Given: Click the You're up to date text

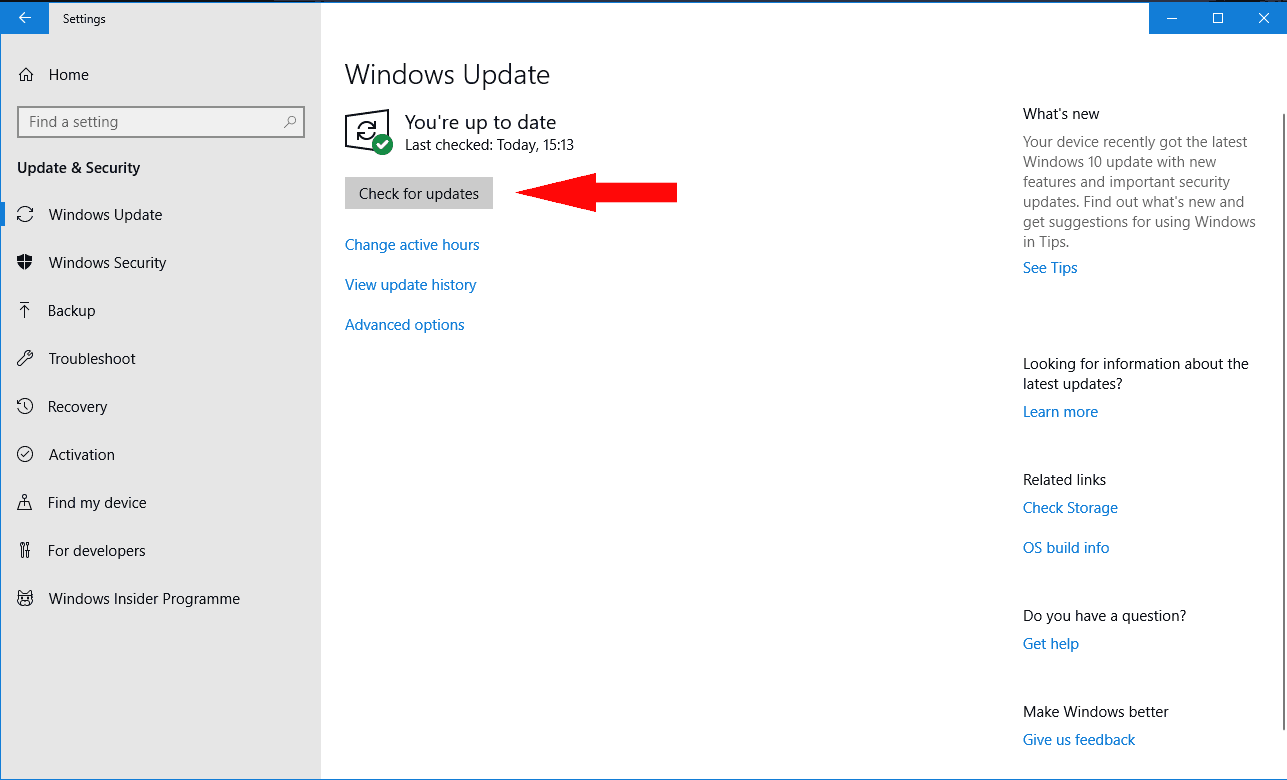Looking at the screenshot, I should [x=480, y=123].
